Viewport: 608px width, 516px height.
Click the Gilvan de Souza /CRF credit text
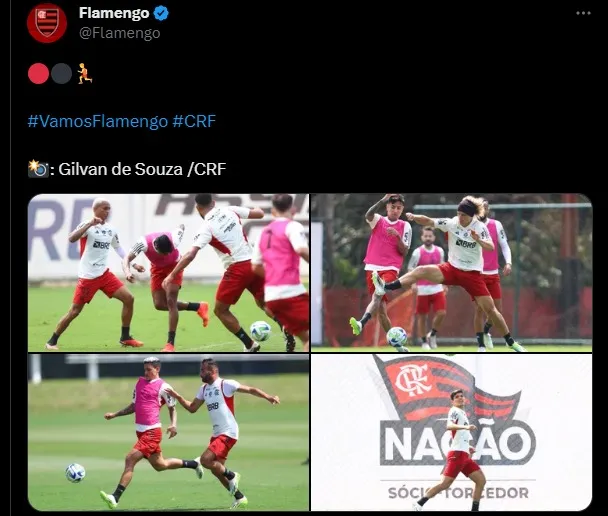pyautogui.click(x=142, y=169)
